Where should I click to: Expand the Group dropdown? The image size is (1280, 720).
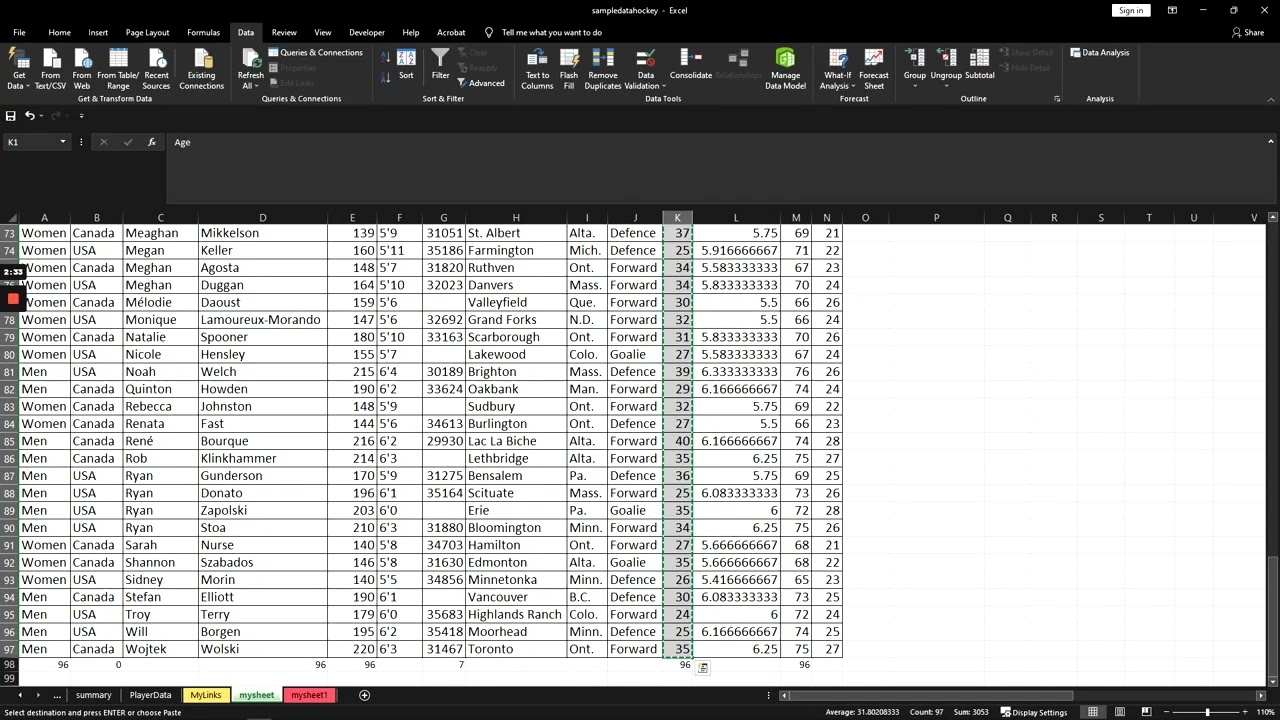(x=915, y=68)
